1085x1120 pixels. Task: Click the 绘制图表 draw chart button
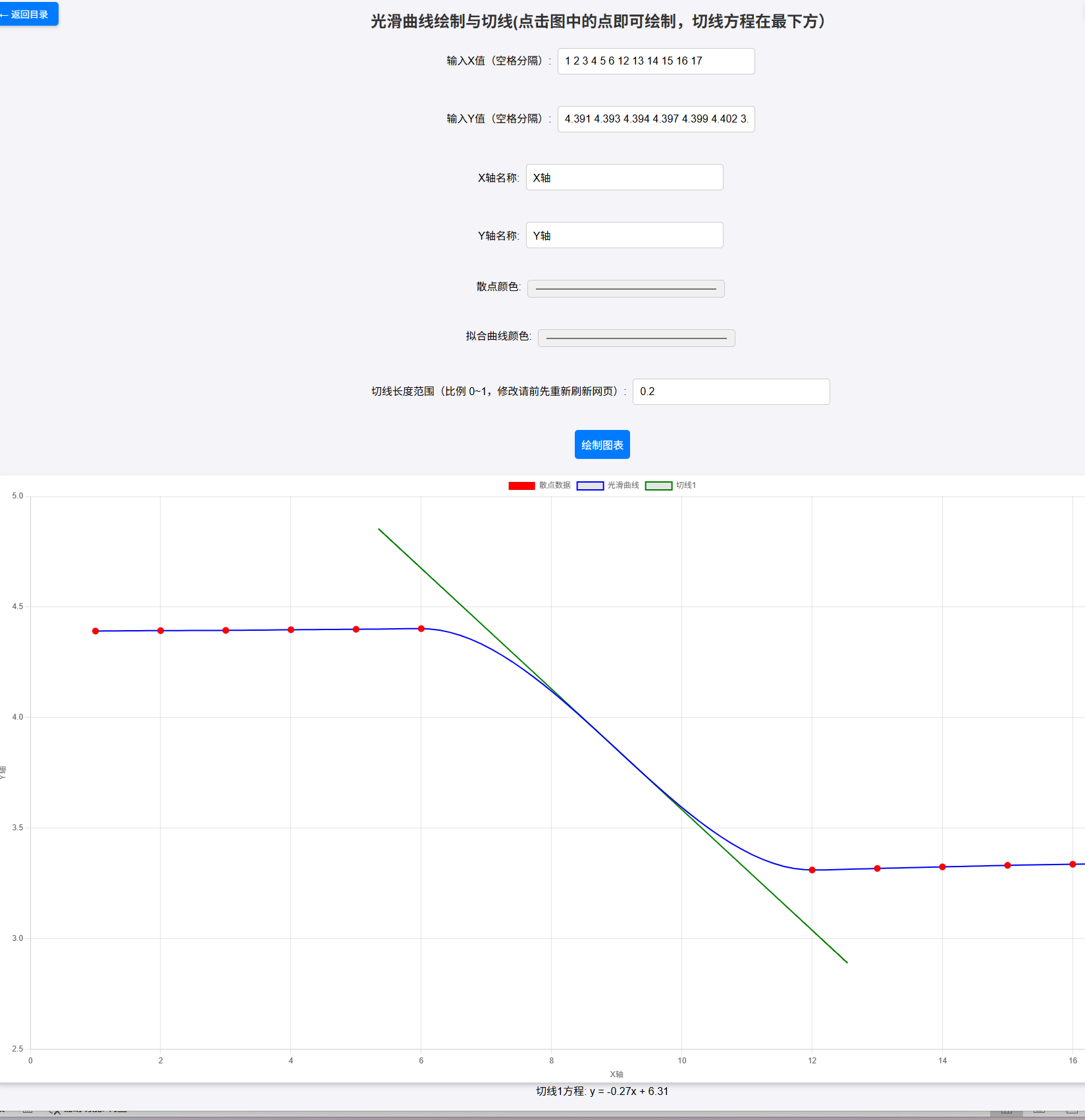point(602,444)
